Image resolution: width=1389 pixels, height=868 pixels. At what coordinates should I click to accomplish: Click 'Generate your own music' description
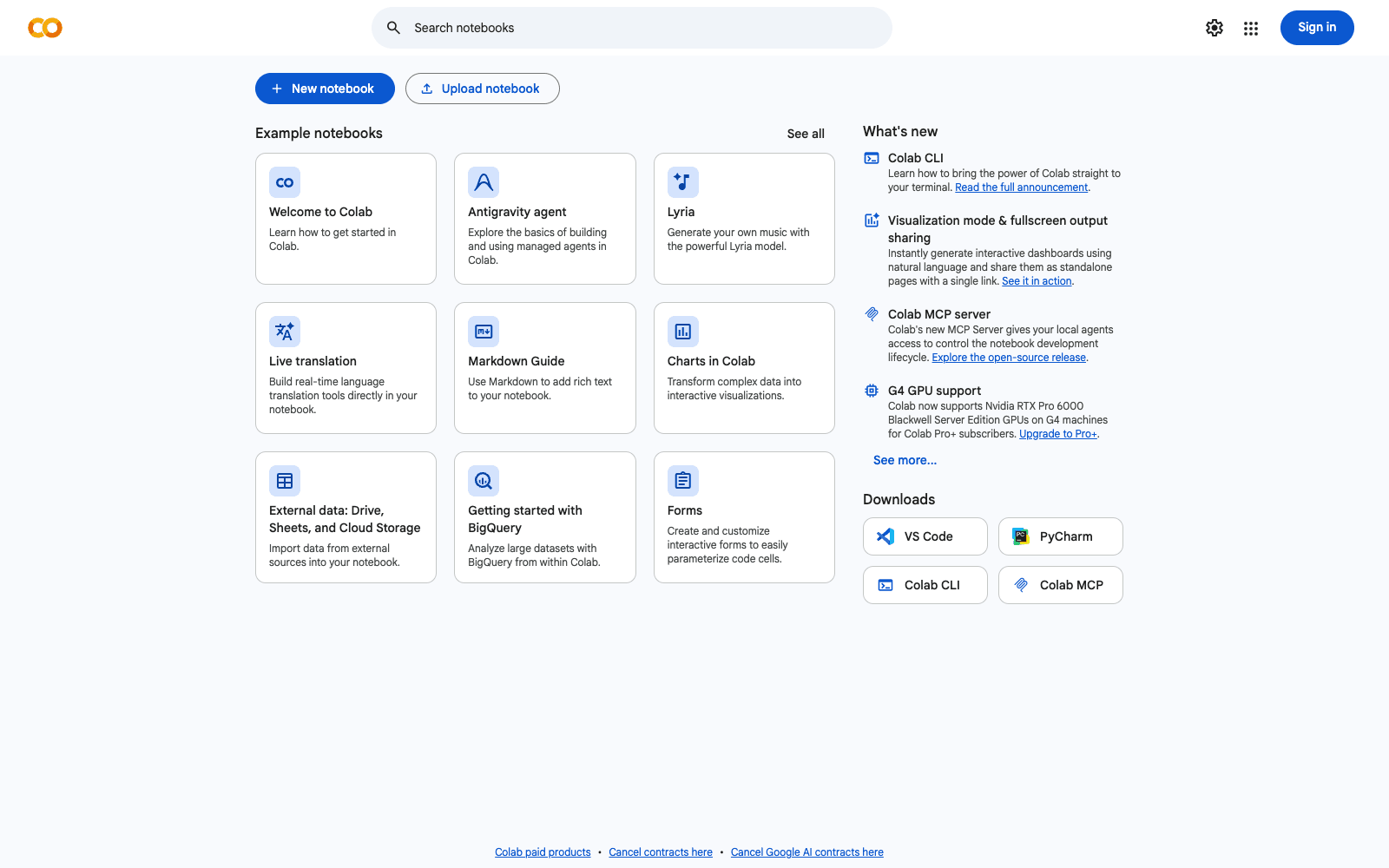pyautogui.click(x=739, y=240)
